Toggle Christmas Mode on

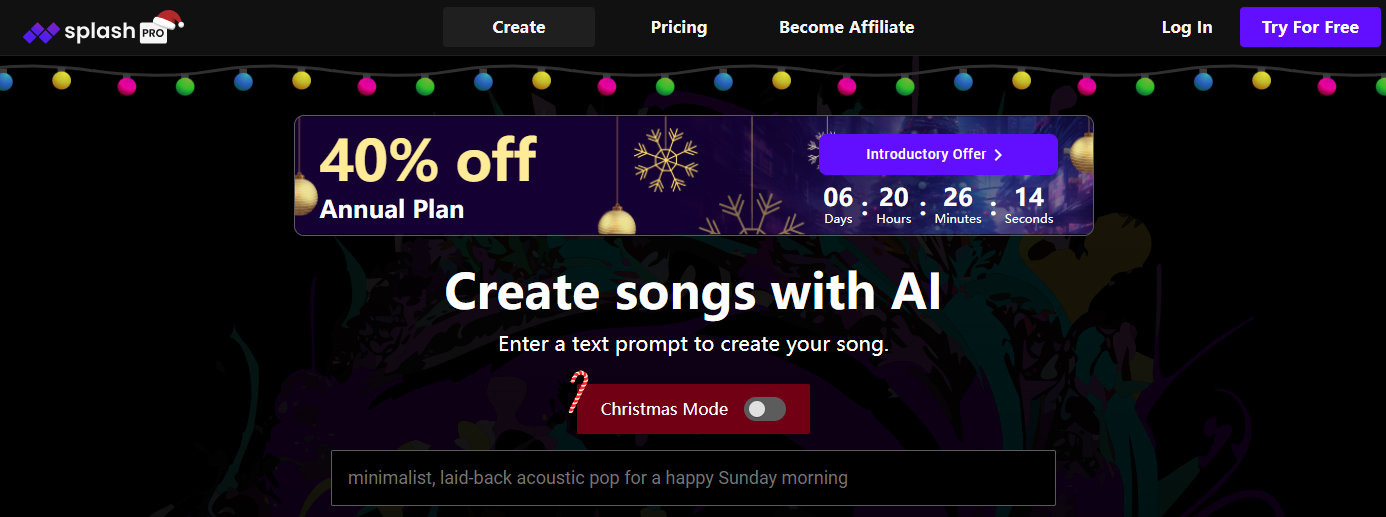click(765, 409)
